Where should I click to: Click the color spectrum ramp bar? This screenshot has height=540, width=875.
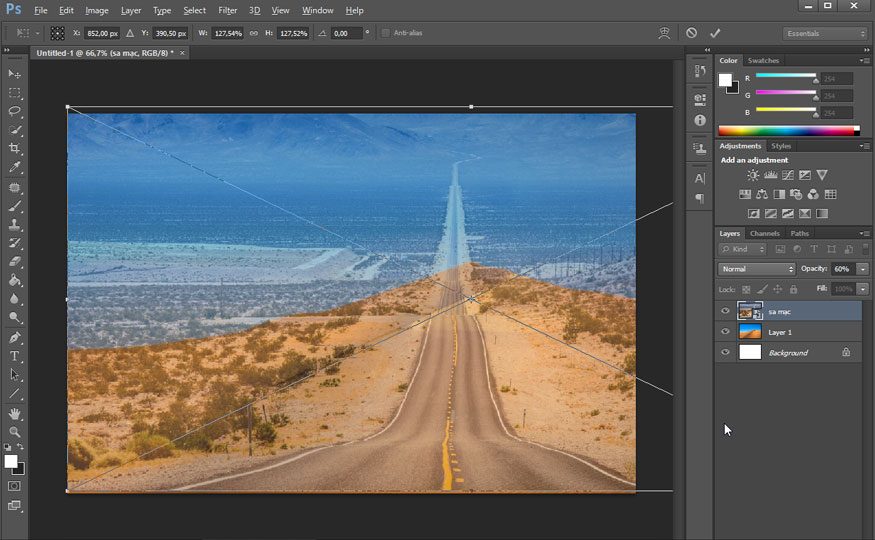(x=787, y=130)
